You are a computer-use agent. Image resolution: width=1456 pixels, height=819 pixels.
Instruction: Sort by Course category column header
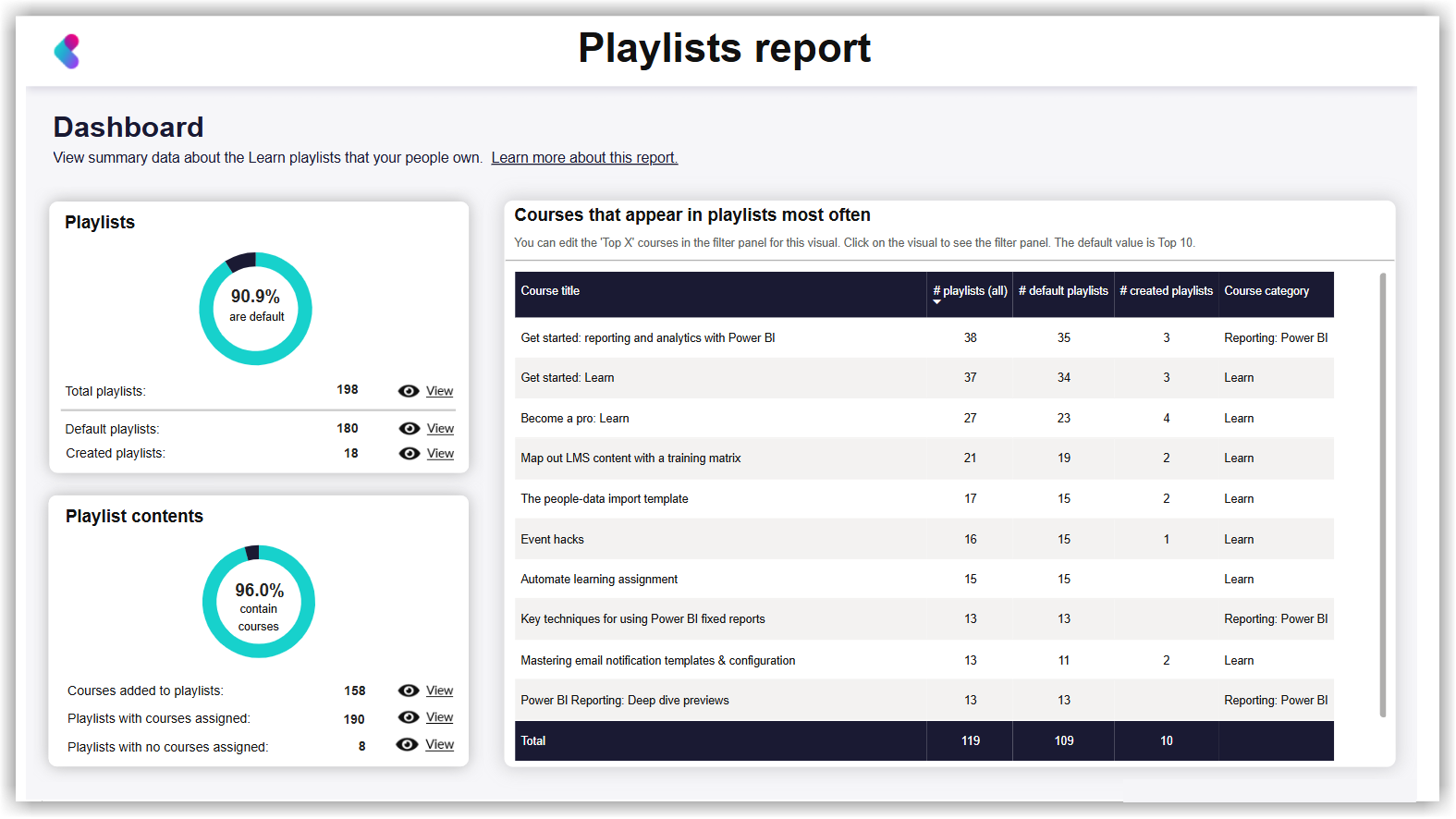pos(1266,290)
